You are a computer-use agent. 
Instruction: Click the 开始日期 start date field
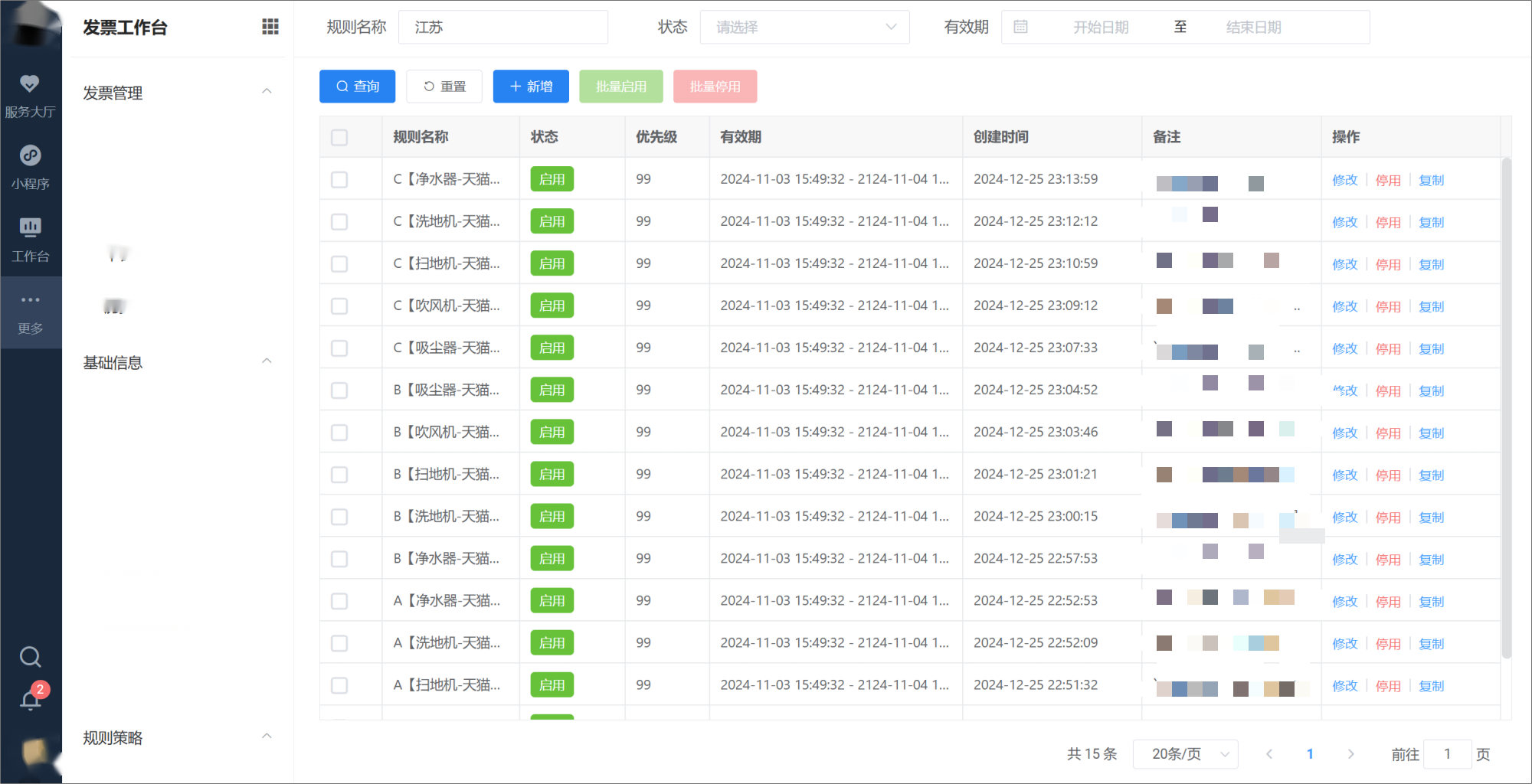coord(1101,27)
